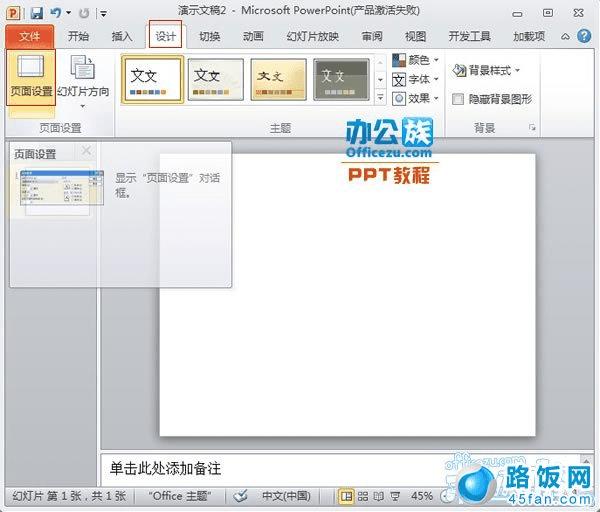Switch to the 切换 tab
600x512 pixels.
click(x=209, y=36)
